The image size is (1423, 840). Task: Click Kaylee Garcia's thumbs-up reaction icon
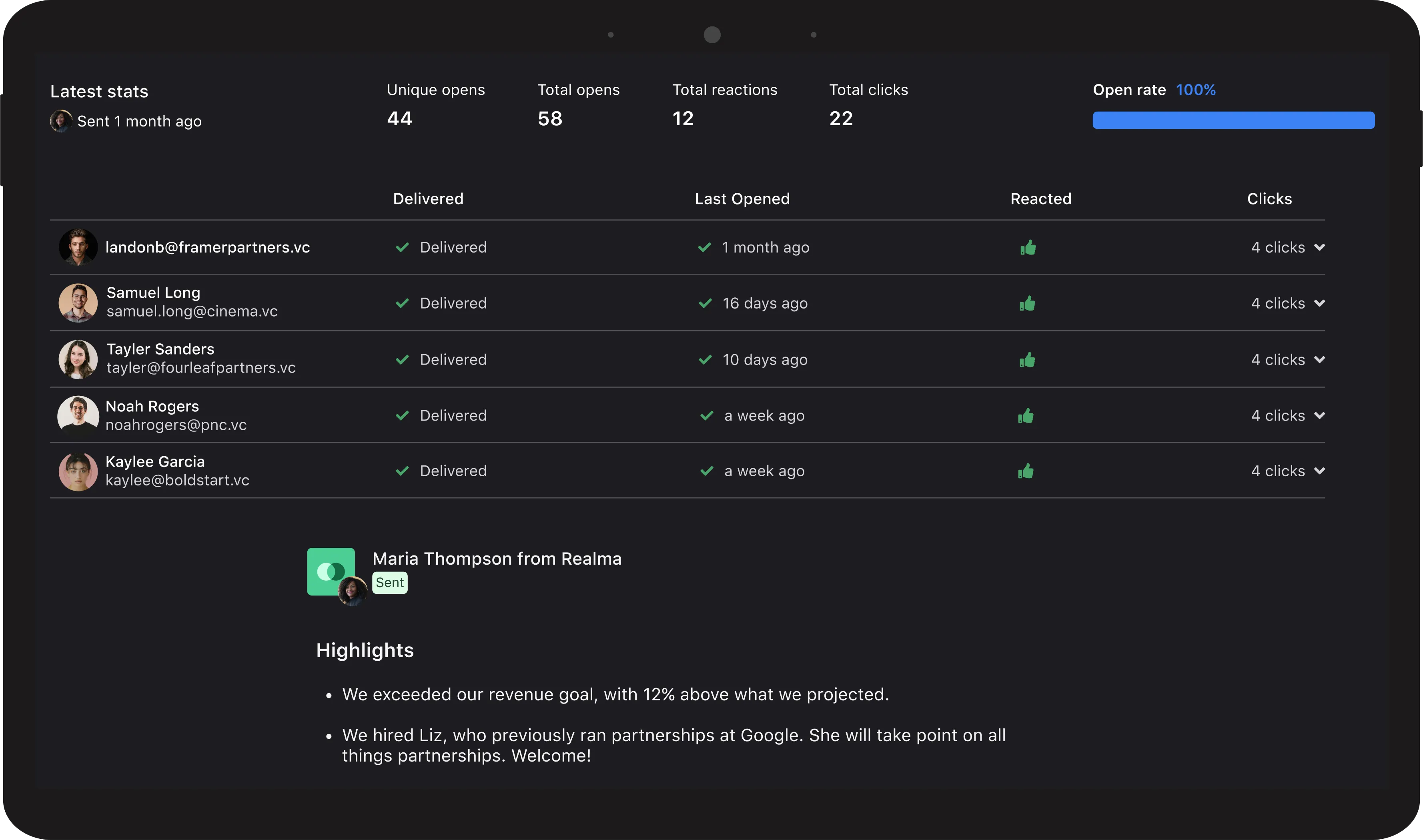pyautogui.click(x=1025, y=471)
